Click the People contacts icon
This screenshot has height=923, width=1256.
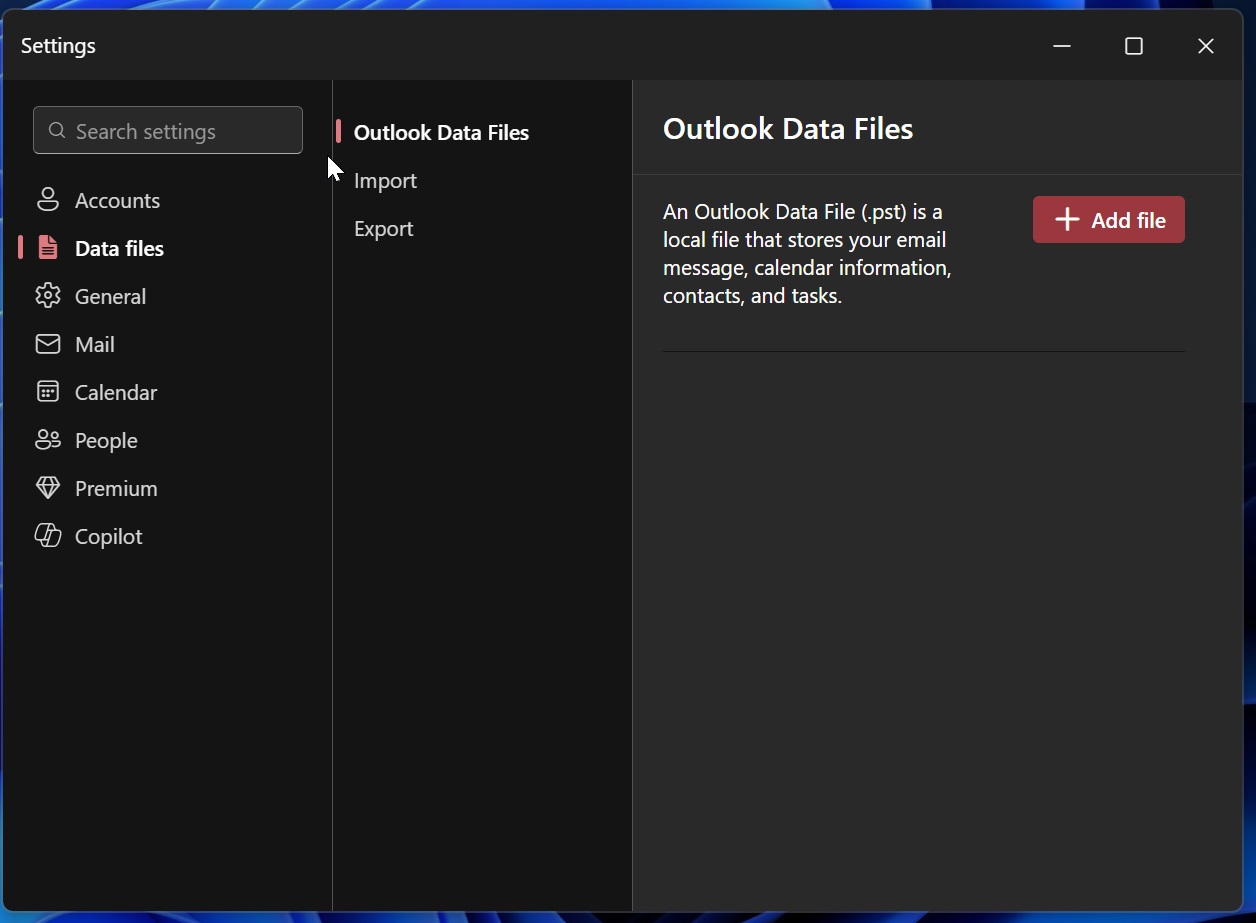click(47, 440)
